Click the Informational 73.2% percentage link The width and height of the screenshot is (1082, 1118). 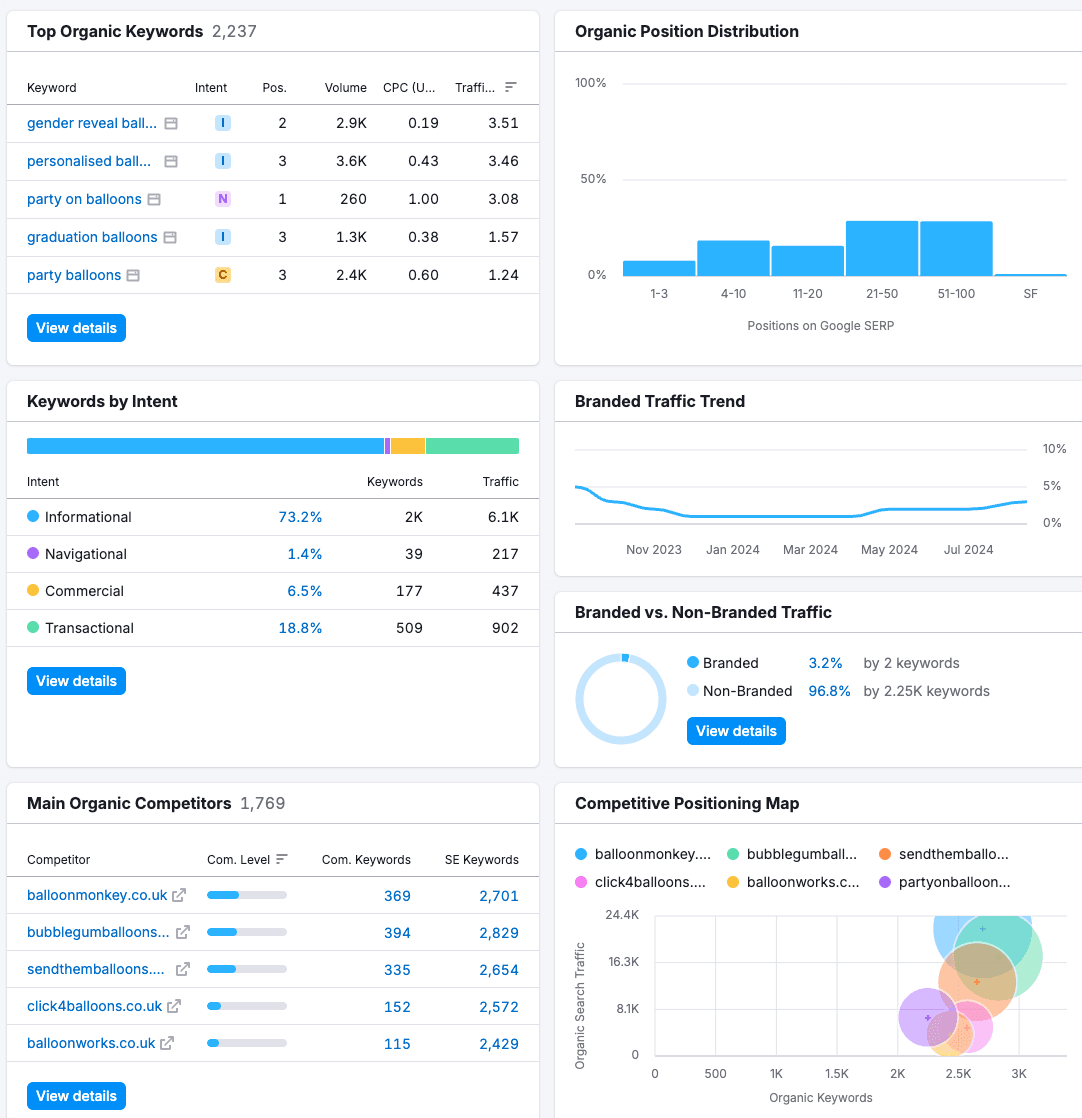pos(300,517)
